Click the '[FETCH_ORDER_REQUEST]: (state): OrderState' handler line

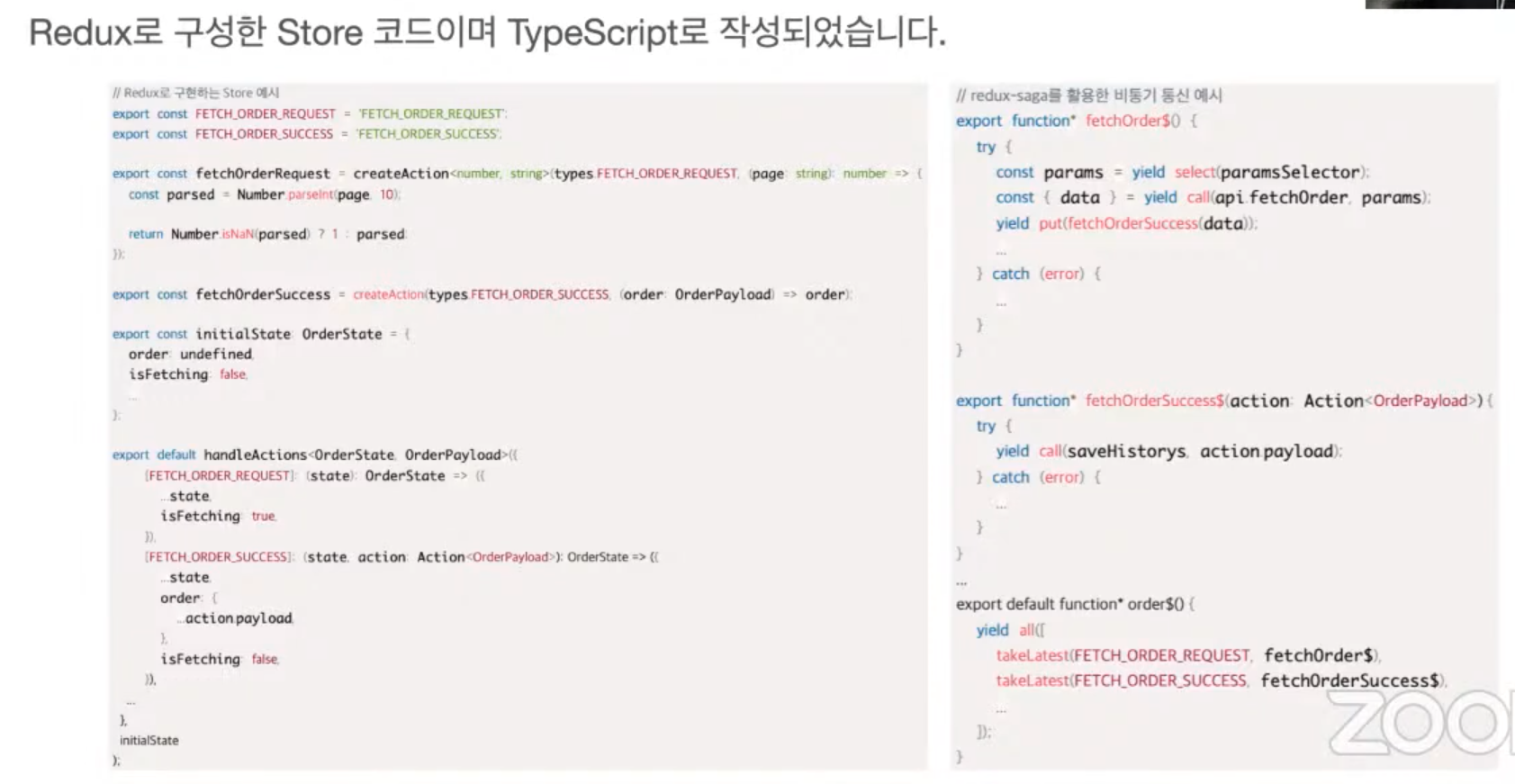click(315, 475)
